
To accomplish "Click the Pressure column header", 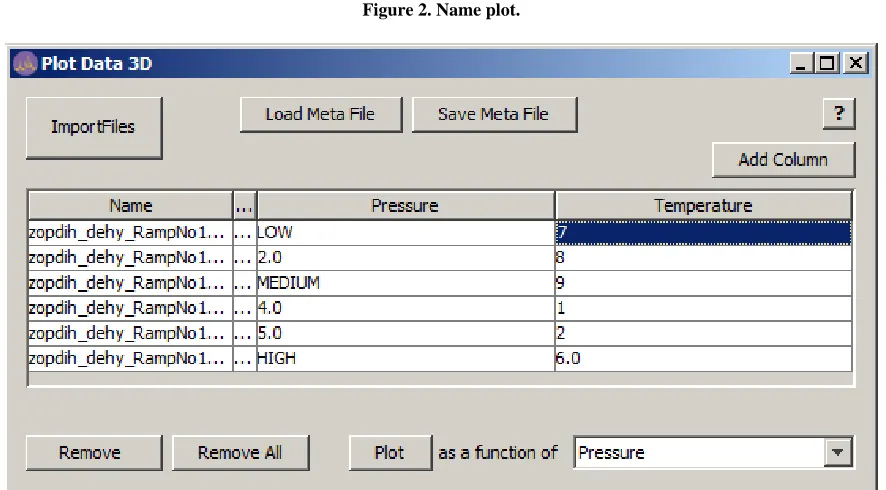I will coord(406,206).
